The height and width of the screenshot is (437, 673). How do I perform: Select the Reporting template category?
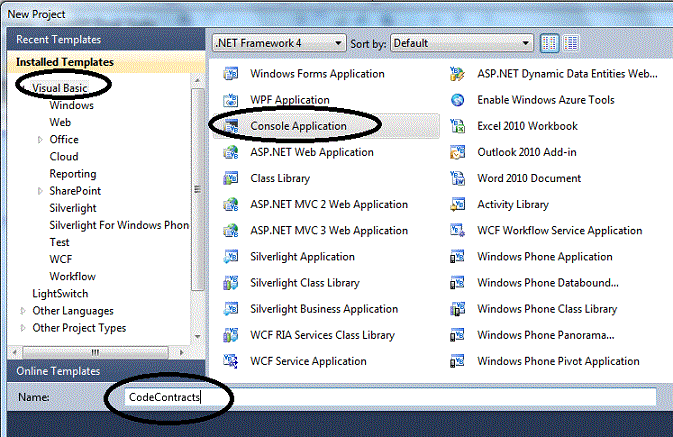tap(73, 174)
